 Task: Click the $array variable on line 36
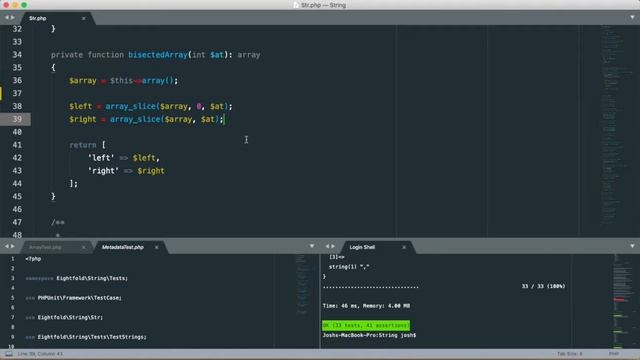83,81
